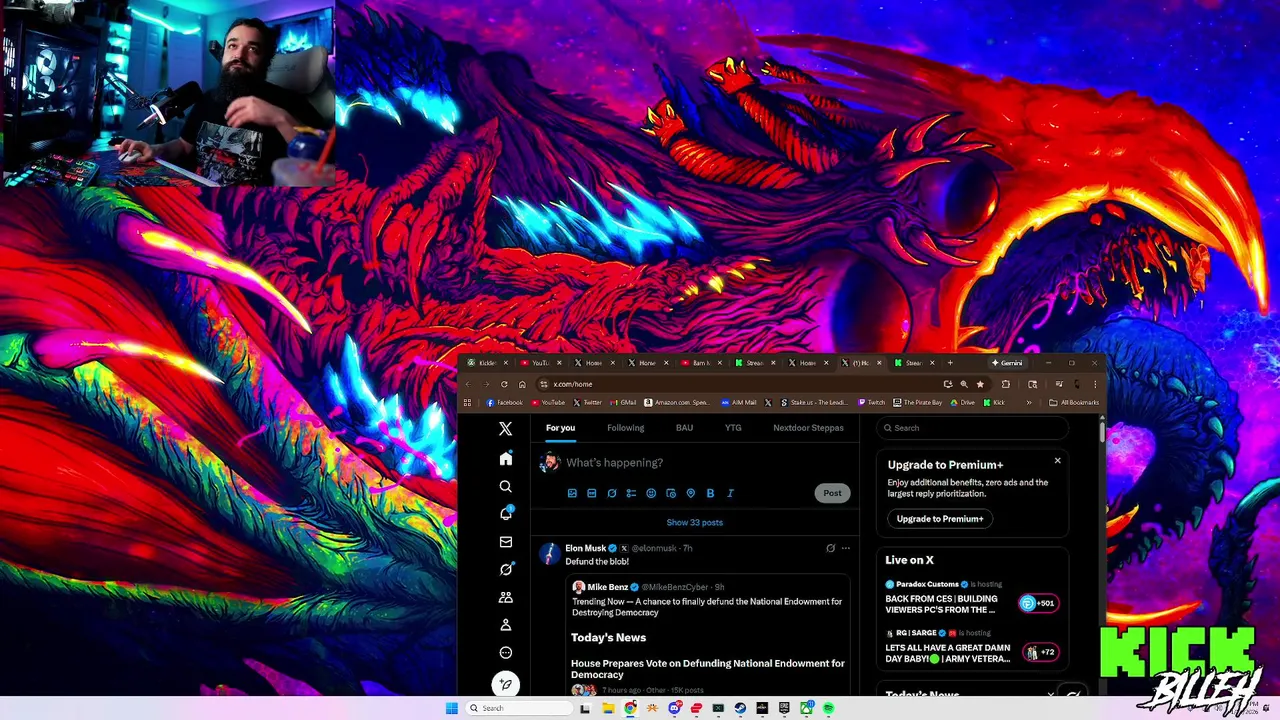Open Twitch bookmark
The width and height of the screenshot is (1280, 720).
coord(870,402)
